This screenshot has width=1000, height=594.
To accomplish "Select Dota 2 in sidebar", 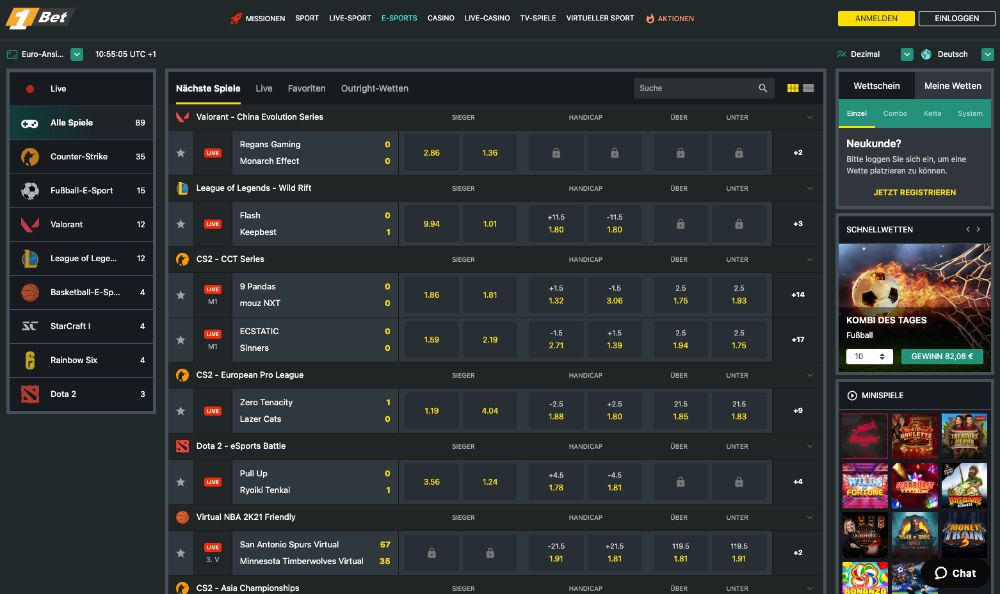I will [82, 394].
